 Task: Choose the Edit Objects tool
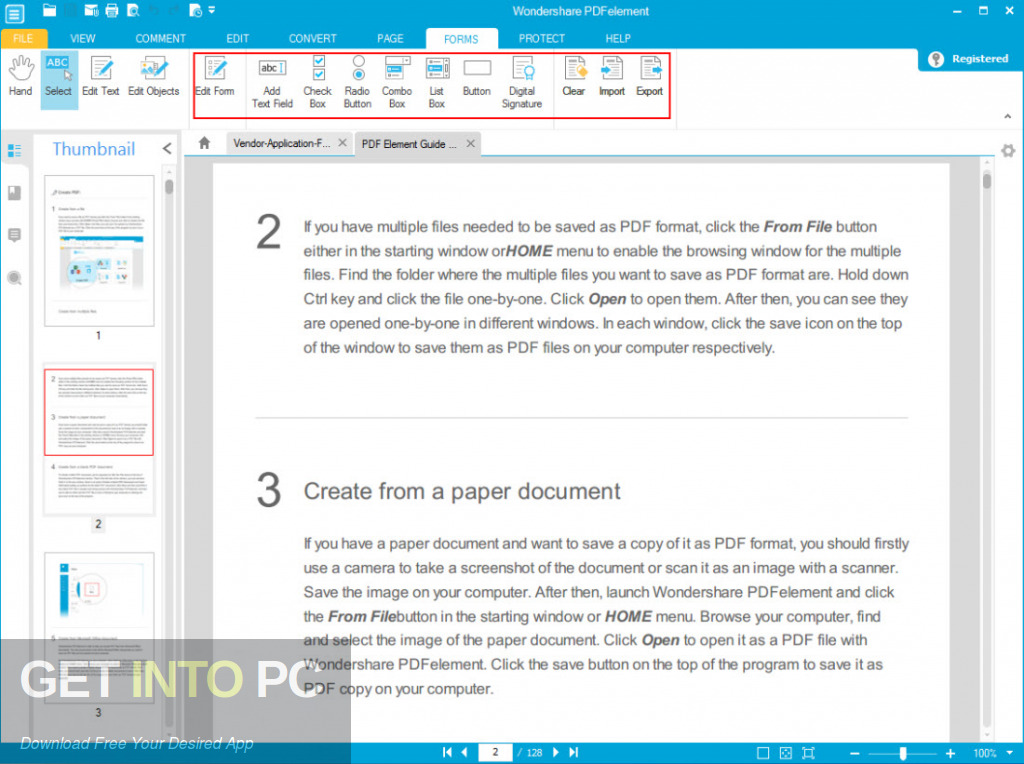pos(153,76)
